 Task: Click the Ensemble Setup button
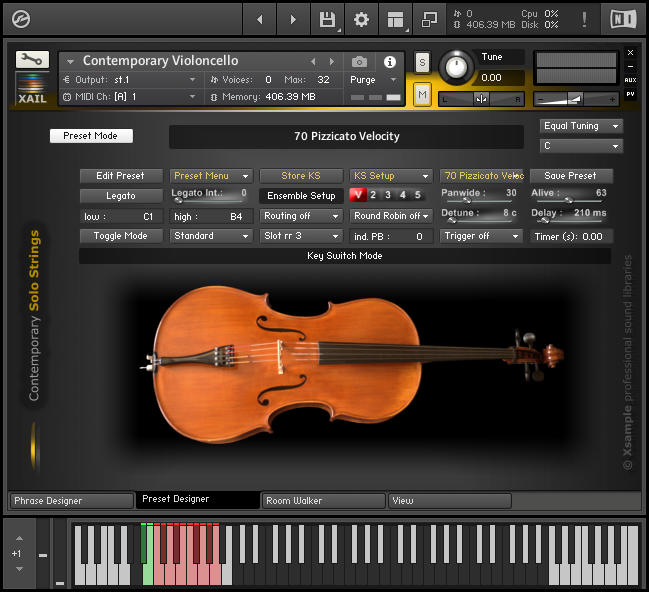pyautogui.click(x=301, y=196)
